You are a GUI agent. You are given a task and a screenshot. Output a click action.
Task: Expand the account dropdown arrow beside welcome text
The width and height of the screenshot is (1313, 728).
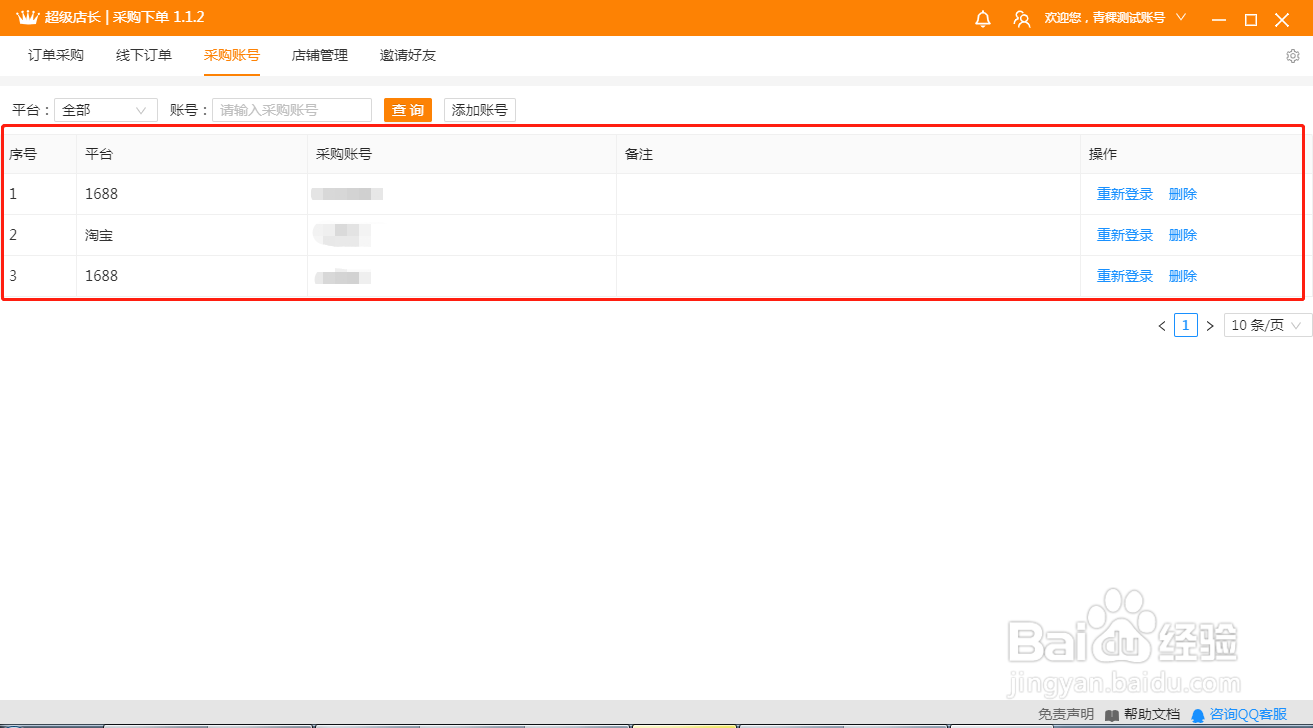pos(1181,18)
